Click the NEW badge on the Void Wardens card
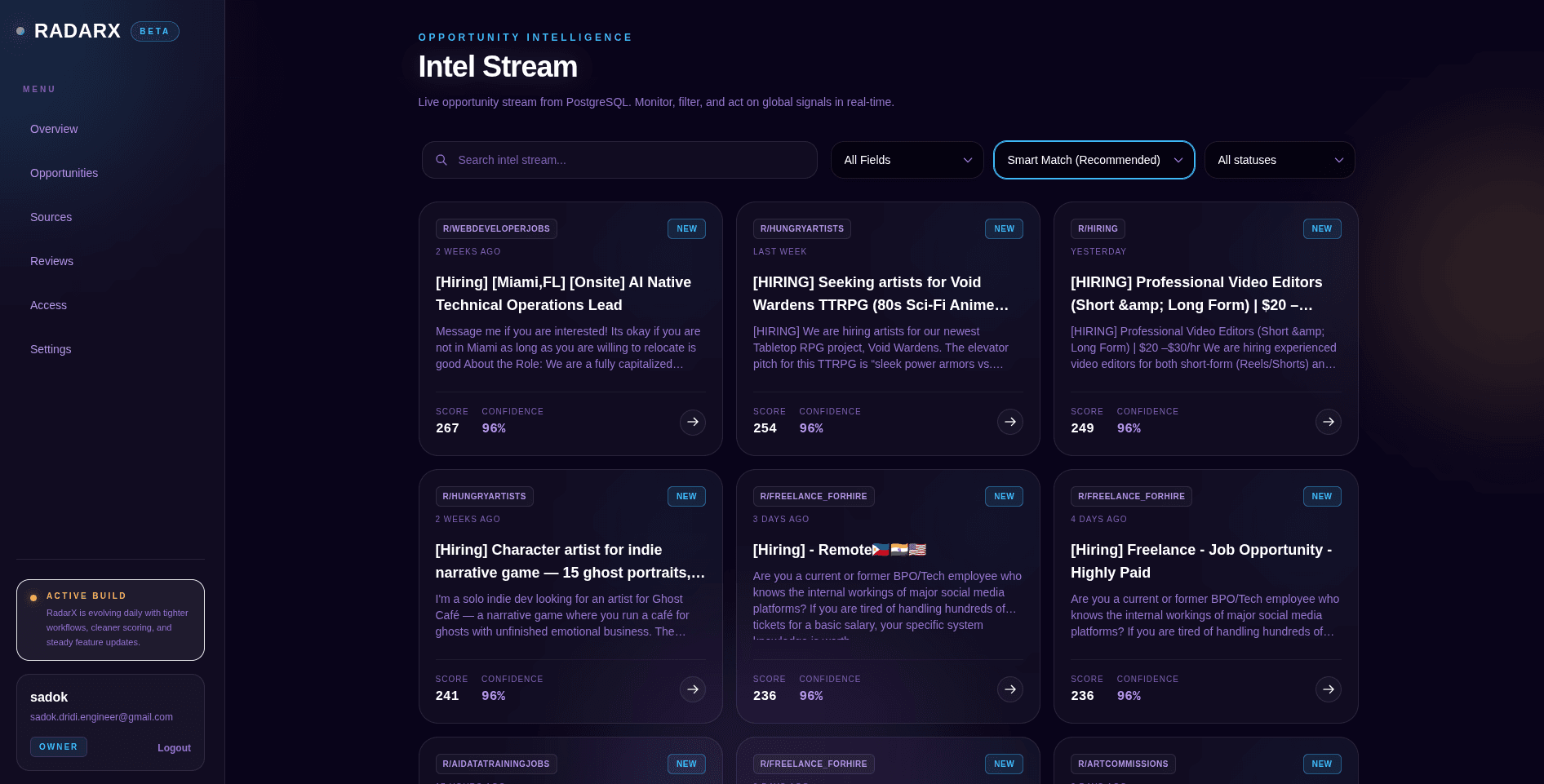Viewport: 1544px width, 784px height. coord(1004,228)
